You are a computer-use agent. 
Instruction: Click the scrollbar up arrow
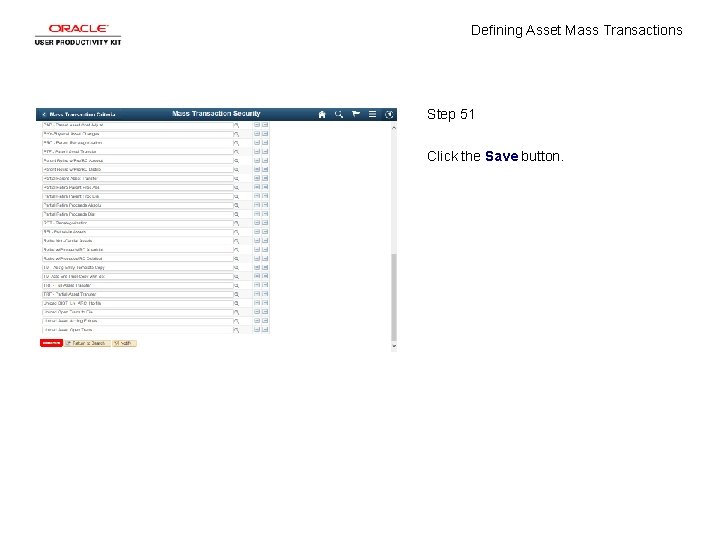click(394, 128)
